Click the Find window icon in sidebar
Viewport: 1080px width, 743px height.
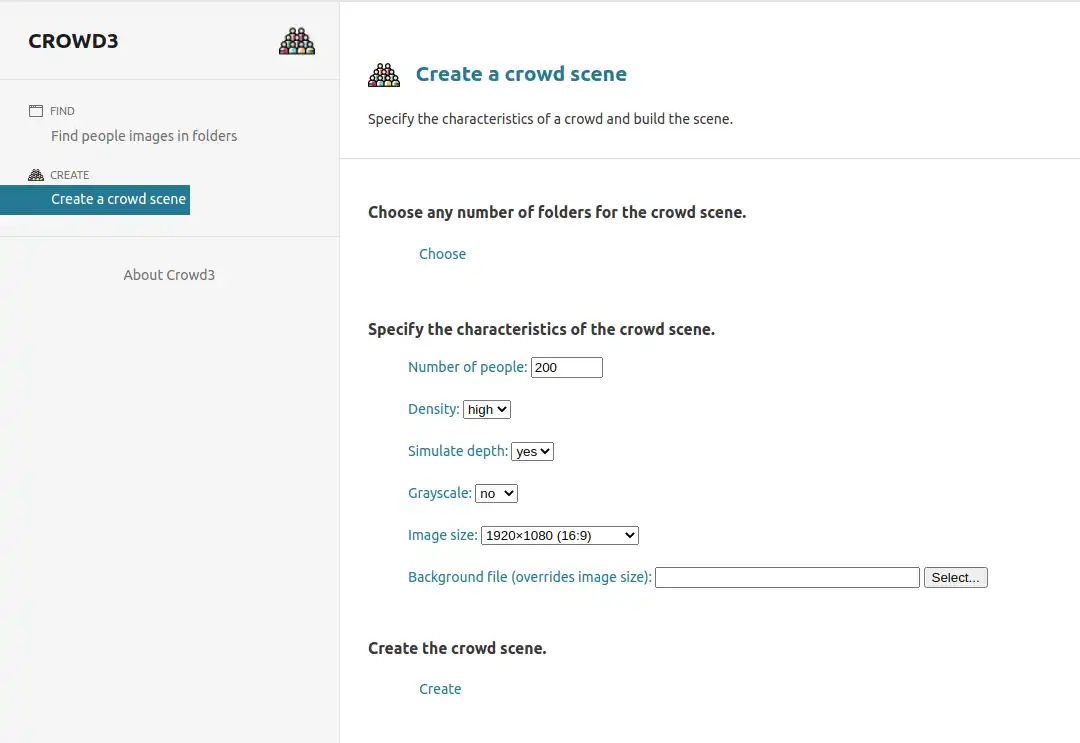pos(36,111)
